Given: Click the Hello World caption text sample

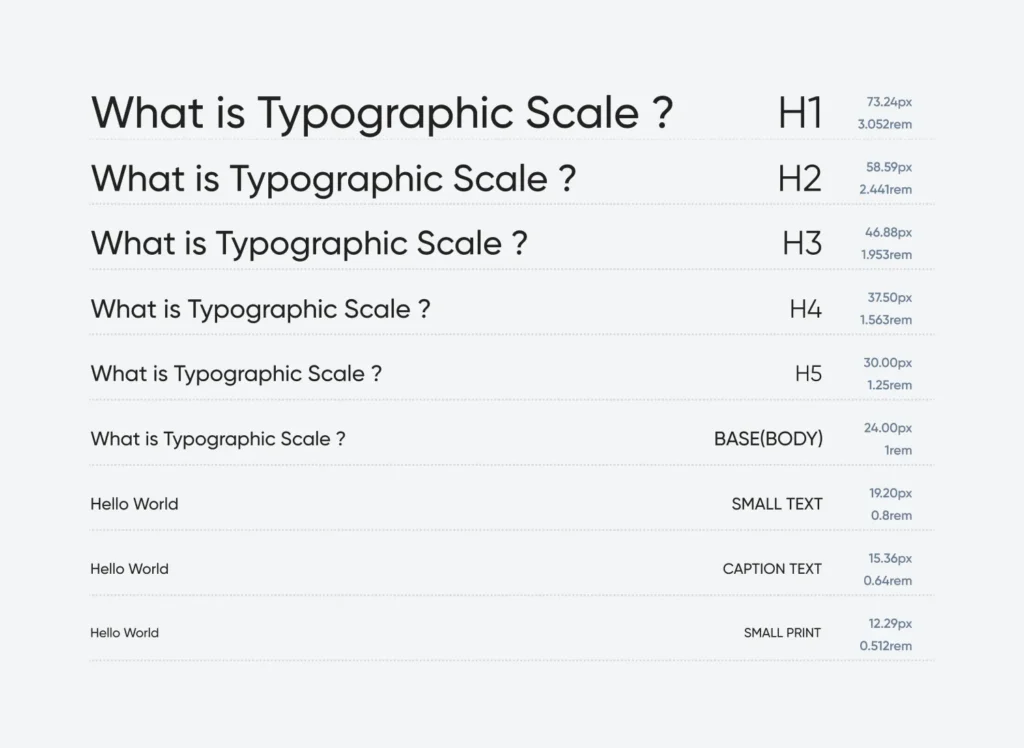Looking at the screenshot, I should [x=129, y=568].
